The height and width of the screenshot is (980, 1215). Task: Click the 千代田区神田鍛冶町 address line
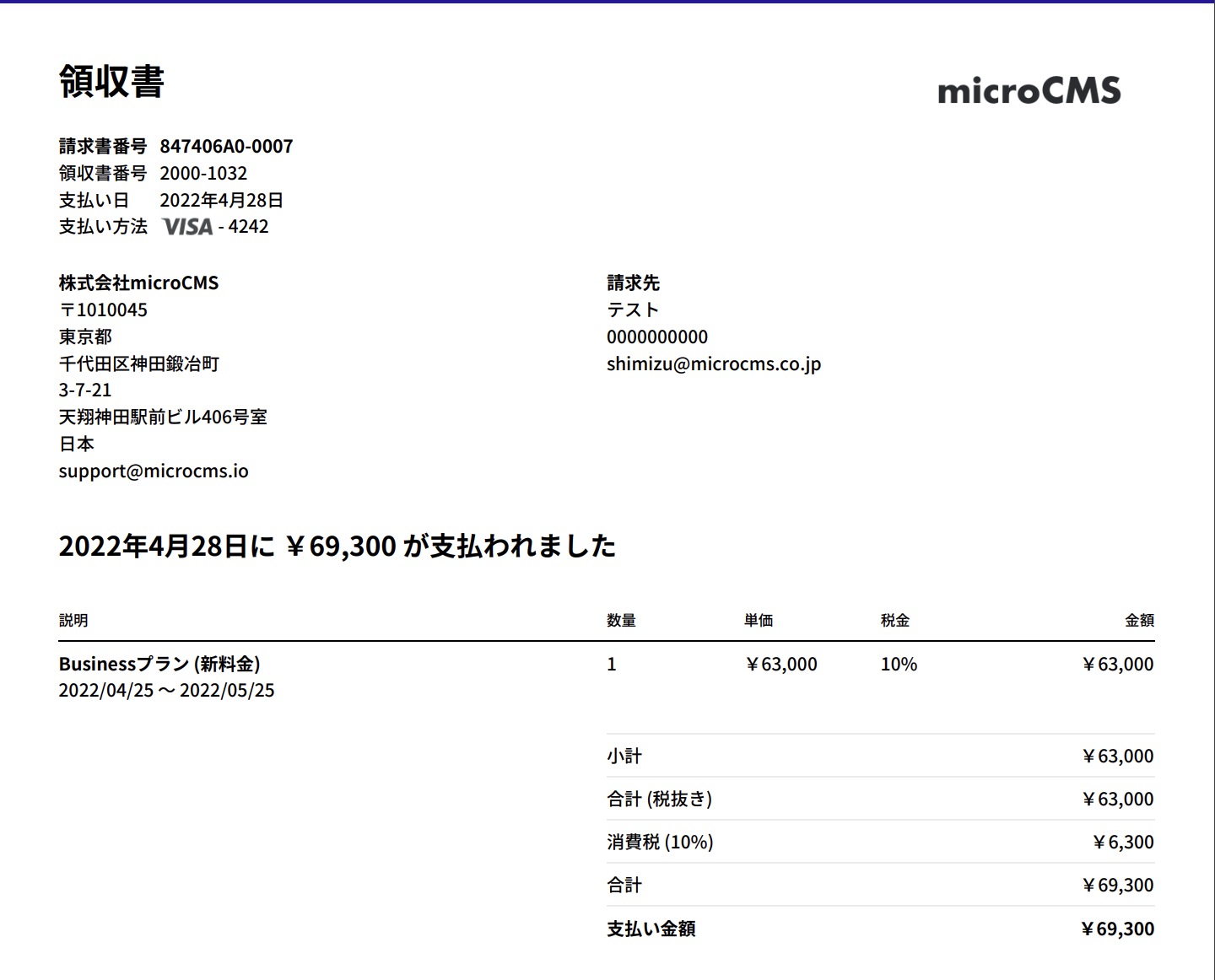pos(138,364)
